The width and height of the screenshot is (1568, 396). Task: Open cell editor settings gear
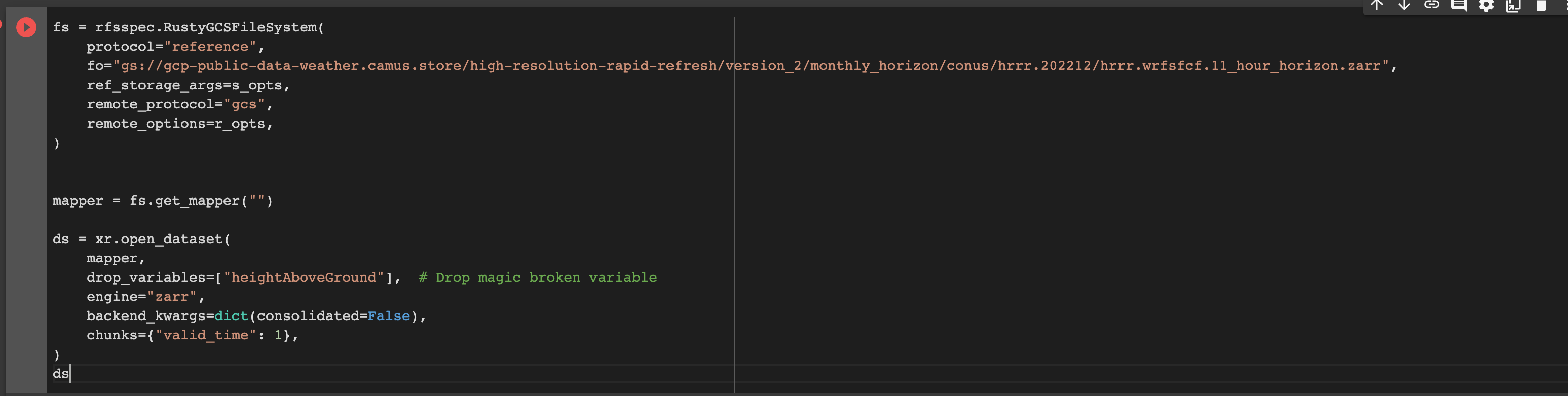tap(1486, 6)
